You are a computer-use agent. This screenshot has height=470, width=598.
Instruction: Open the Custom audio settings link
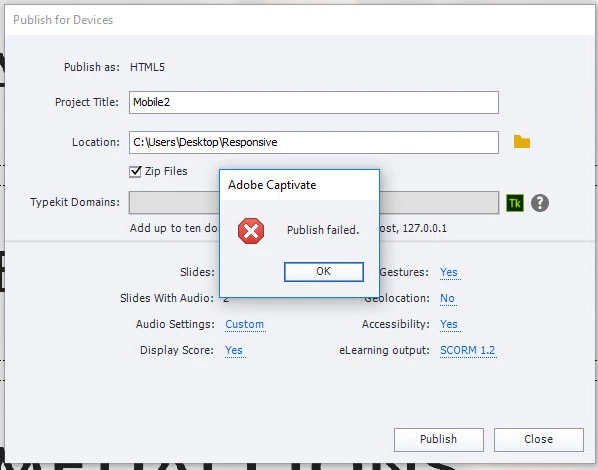point(245,324)
